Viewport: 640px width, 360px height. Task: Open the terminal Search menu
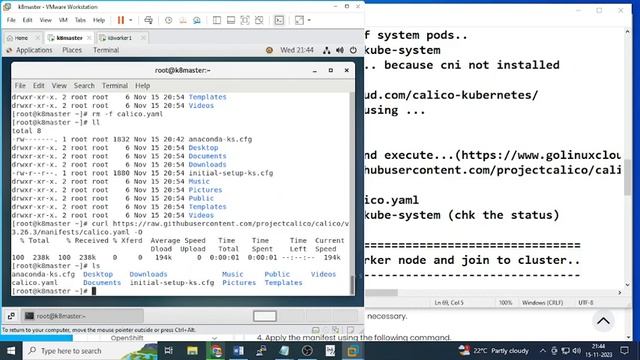pyautogui.click(x=84, y=86)
